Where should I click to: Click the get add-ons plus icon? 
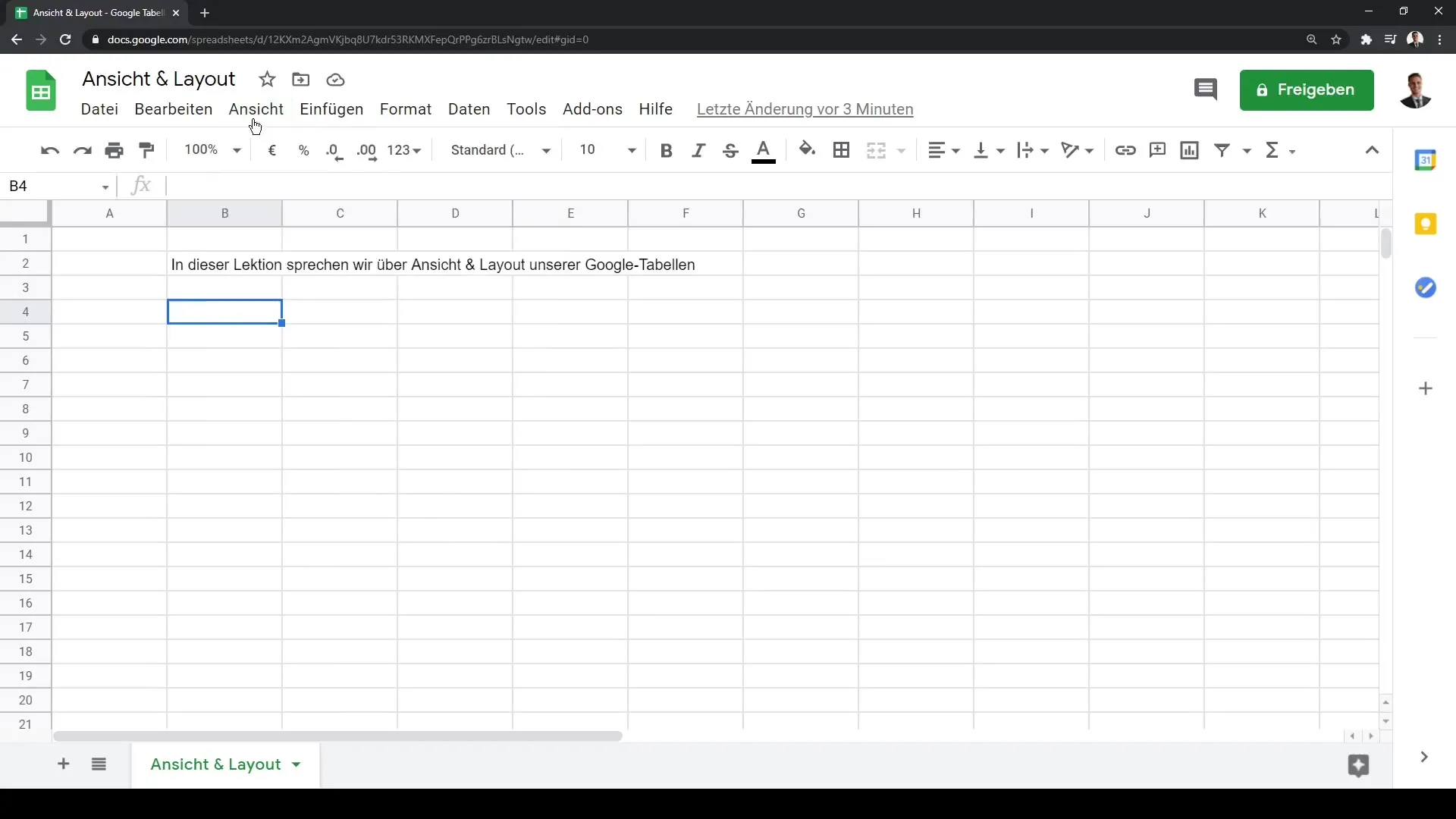(1426, 388)
